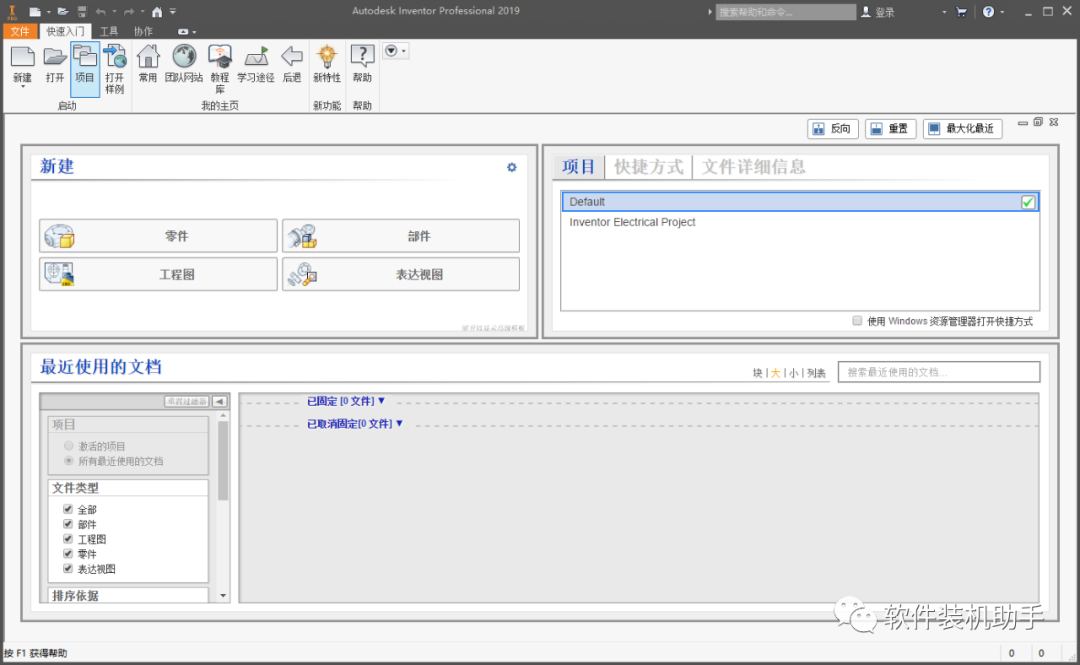Click the 表达视图 (Presentation) template button

(x=401, y=274)
